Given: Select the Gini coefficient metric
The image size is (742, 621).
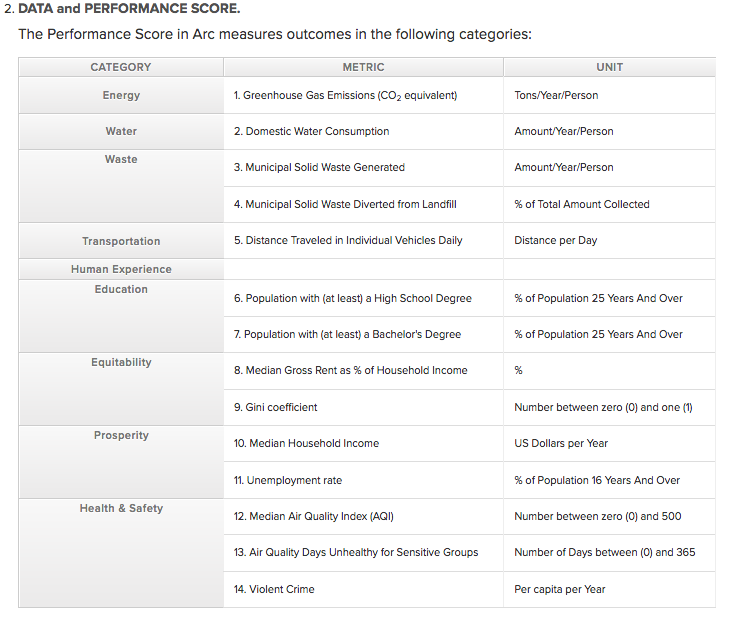Looking at the screenshot, I should pyautogui.click(x=276, y=407).
